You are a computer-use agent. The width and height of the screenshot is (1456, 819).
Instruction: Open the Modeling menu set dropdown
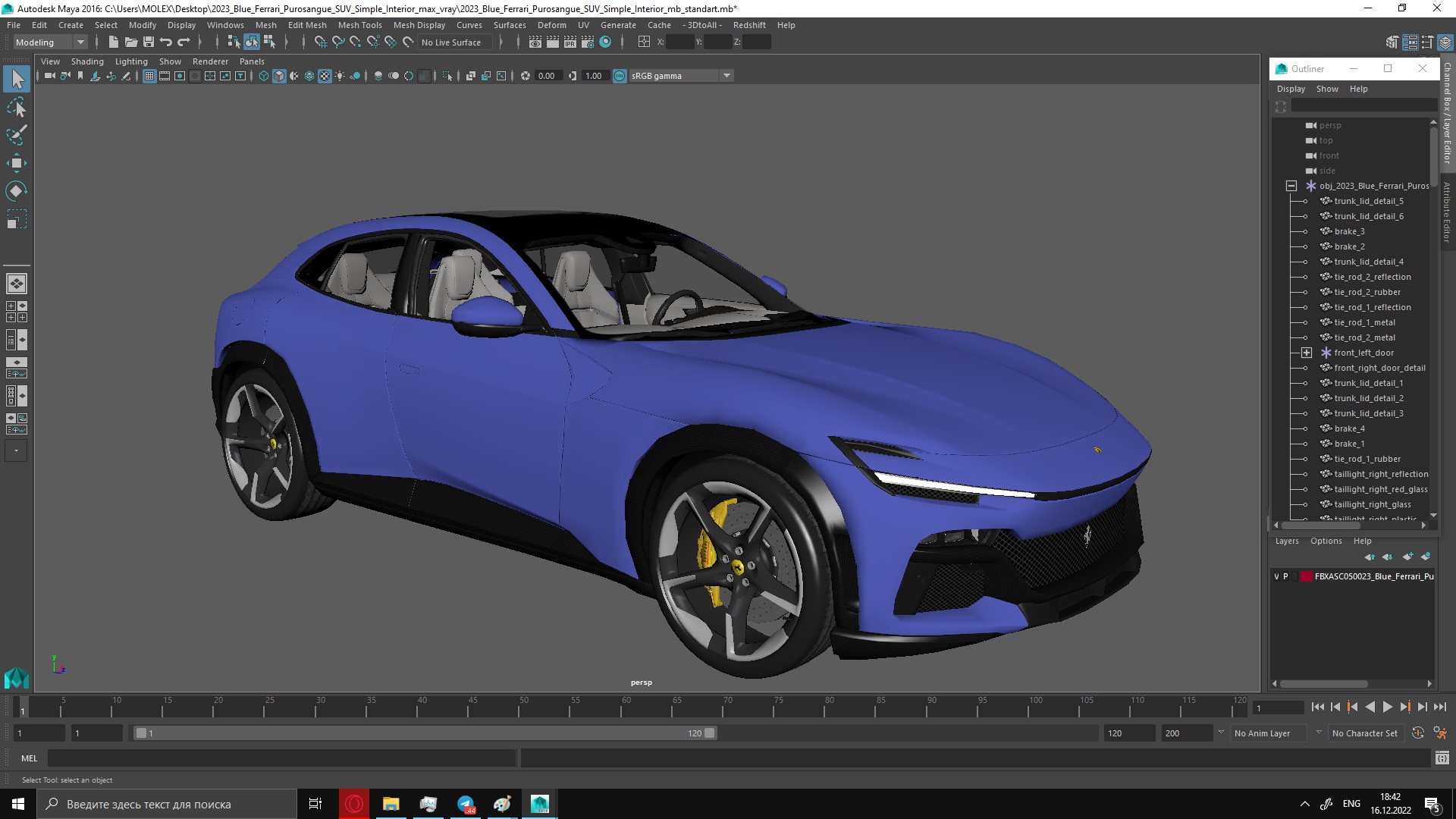[x=80, y=42]
